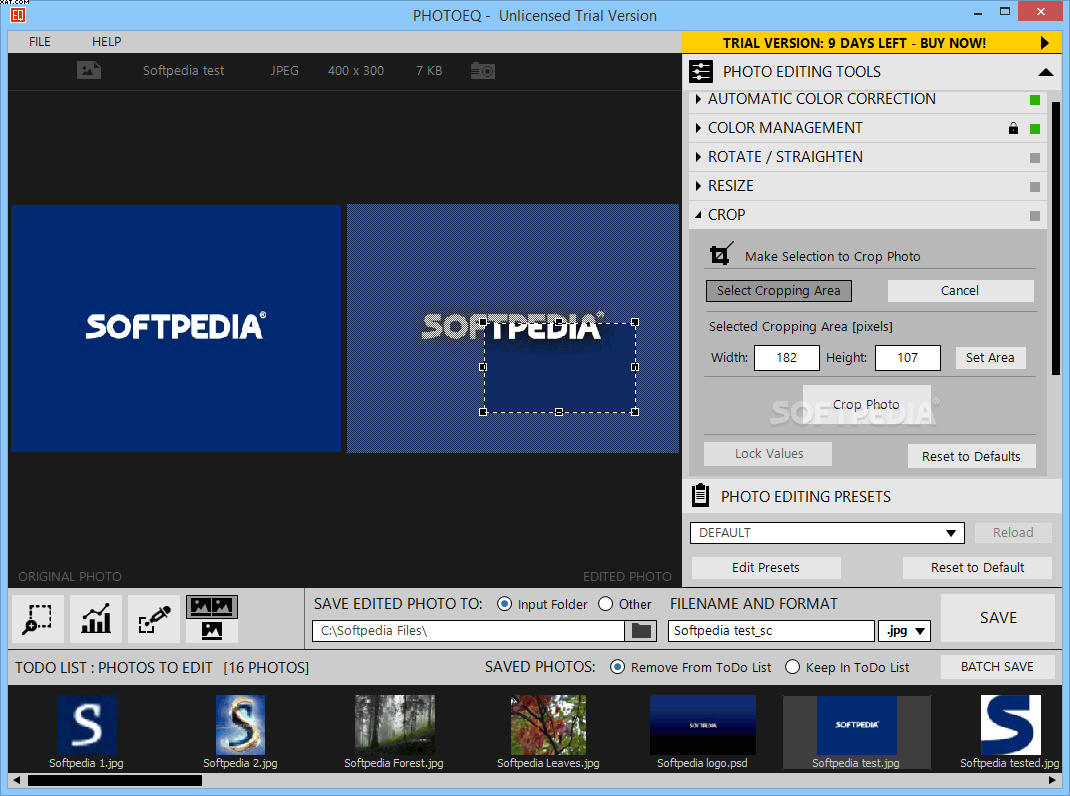Click the Edit Presets button
The height and width of the screenshot is (796, 1070).
[766, 567]
